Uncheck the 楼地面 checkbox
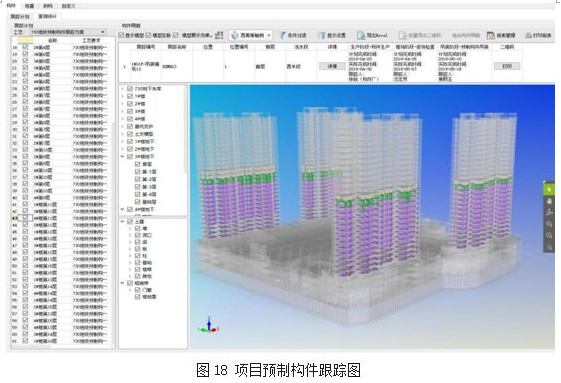The width and height of the screenshot is (561, 383). (138, 297)
